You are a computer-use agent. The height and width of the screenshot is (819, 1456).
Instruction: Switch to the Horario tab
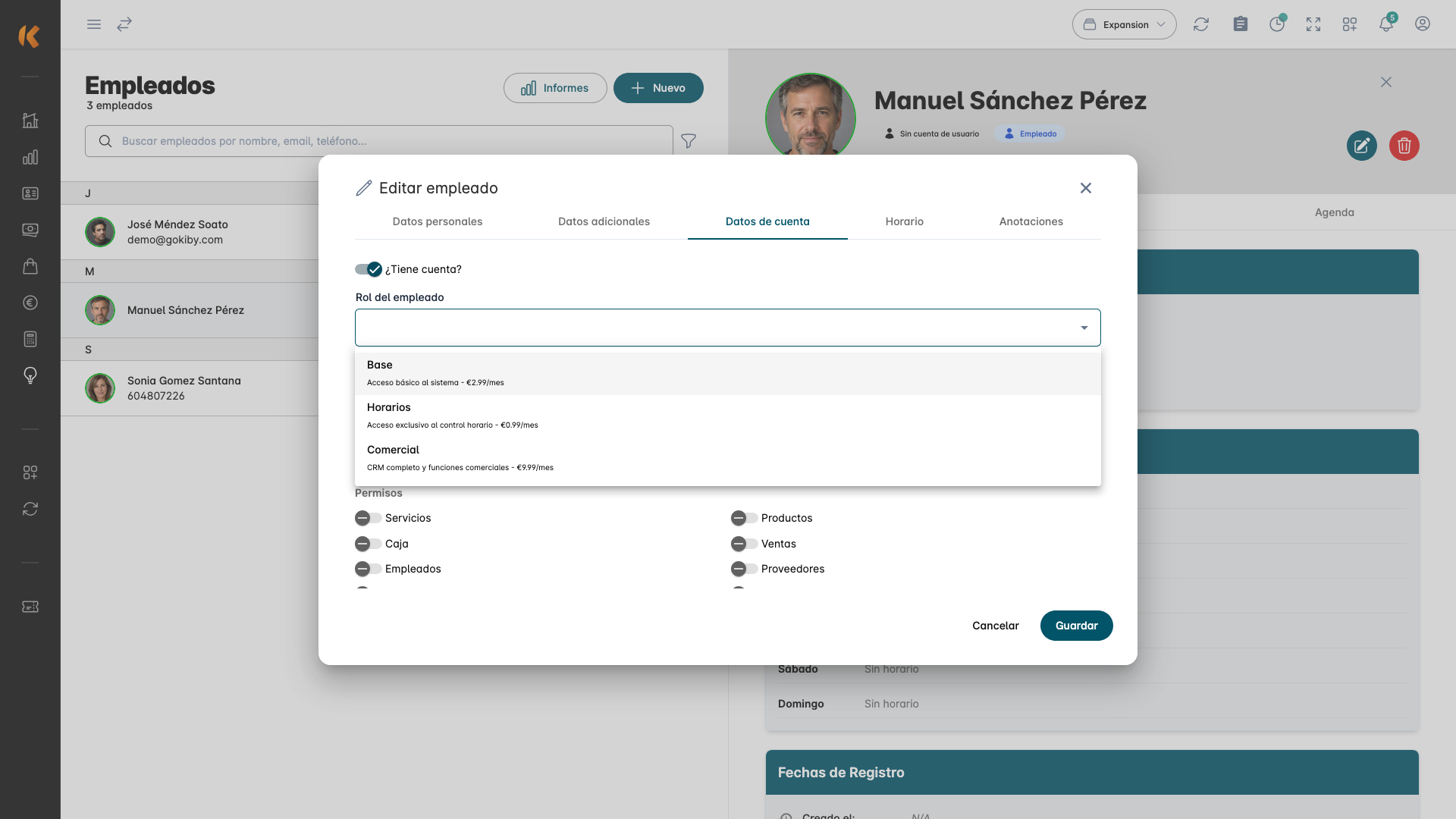[904, 221]
